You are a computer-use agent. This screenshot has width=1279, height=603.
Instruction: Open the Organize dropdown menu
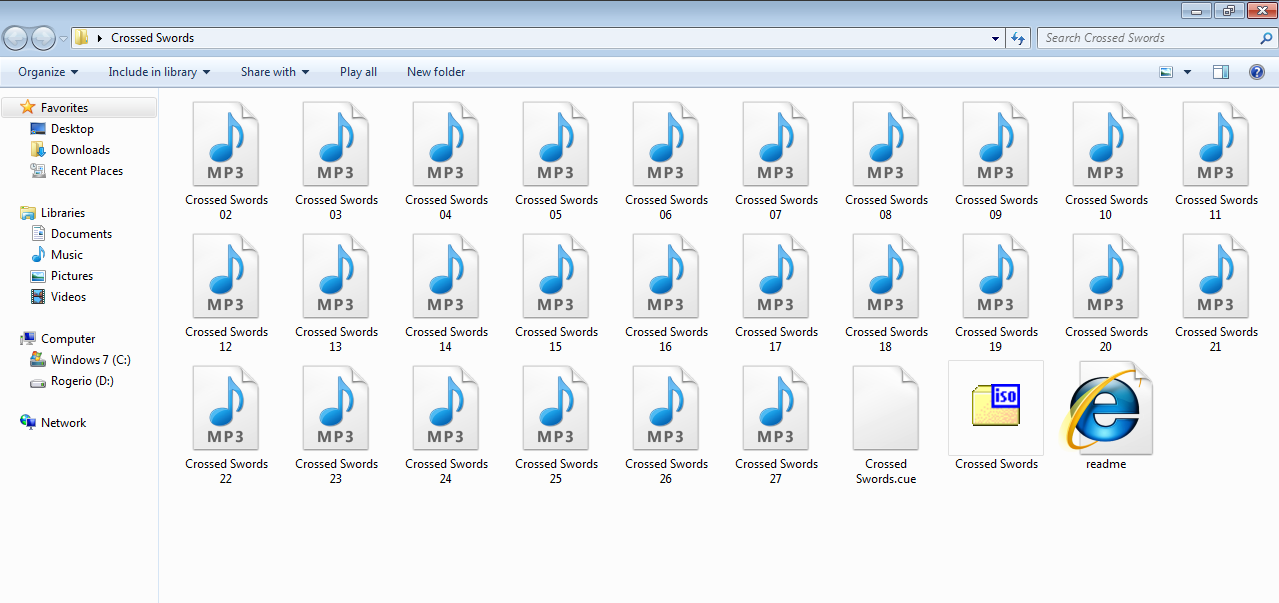click(x=48, y=72)
